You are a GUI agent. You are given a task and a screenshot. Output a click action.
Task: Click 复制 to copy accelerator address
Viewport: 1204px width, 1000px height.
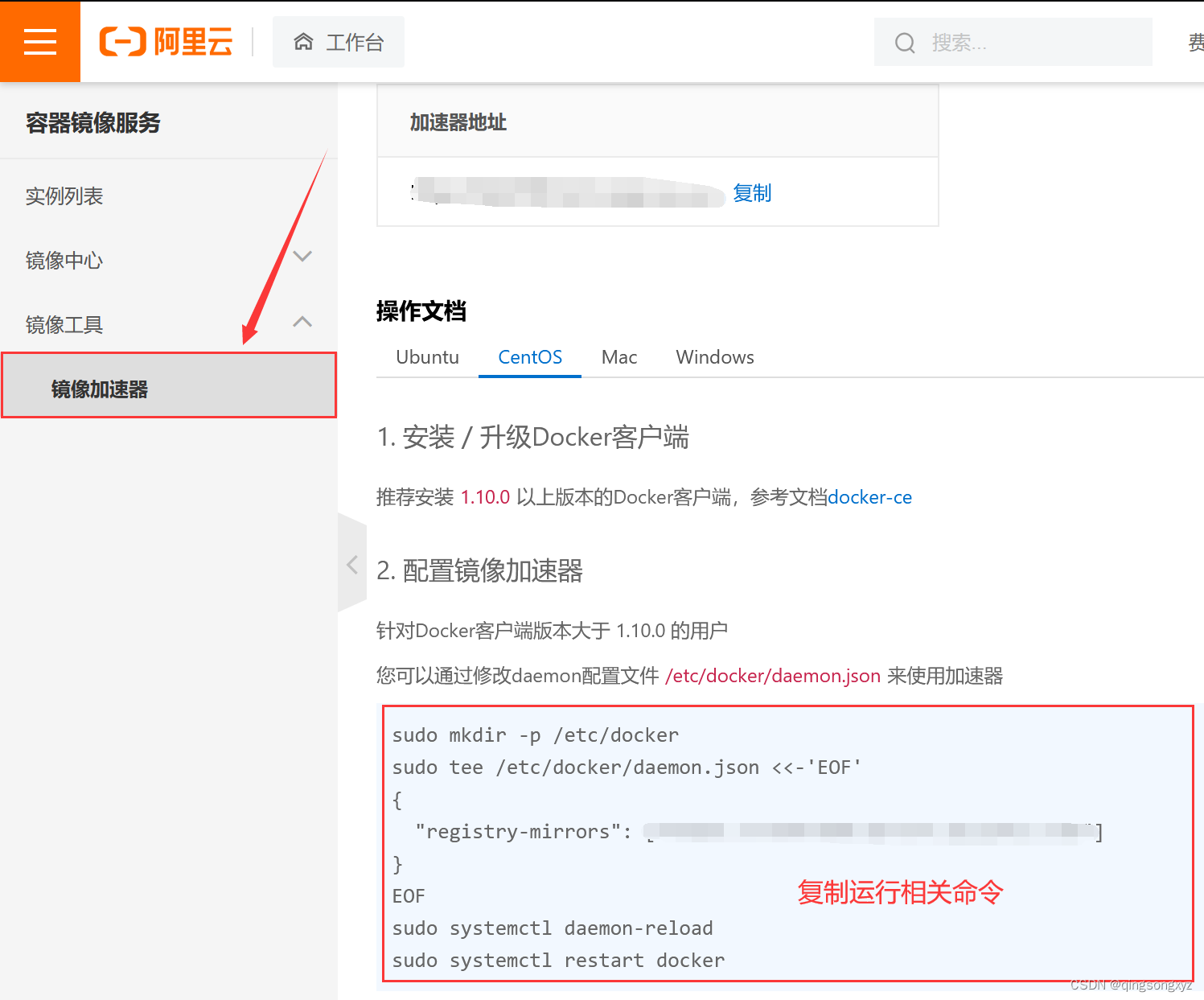pos(752,193)
